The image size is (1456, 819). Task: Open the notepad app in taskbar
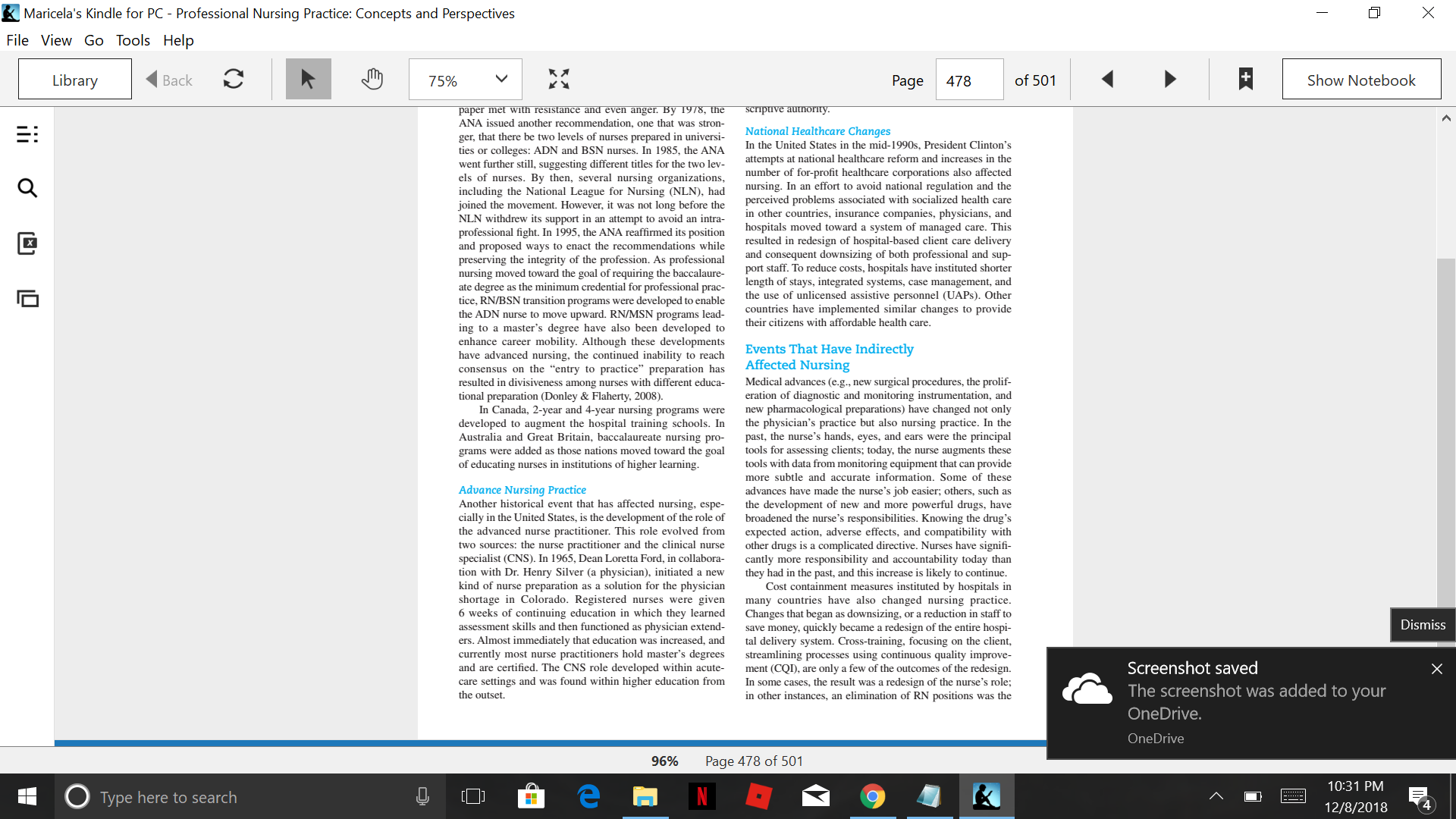point(930,796)
